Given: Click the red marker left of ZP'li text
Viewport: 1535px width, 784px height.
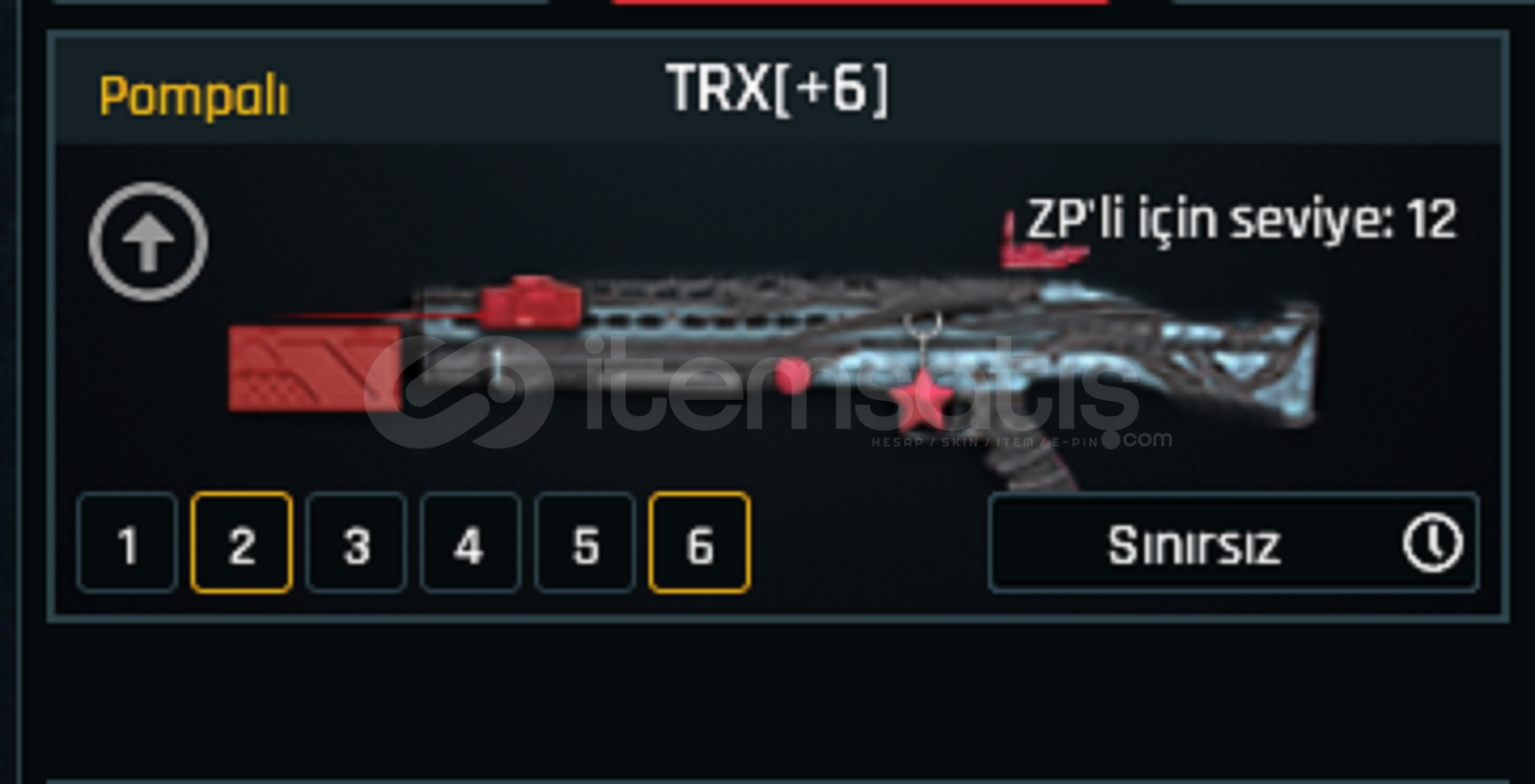Looking at the screenshot, I should [x=1039, y=242].
